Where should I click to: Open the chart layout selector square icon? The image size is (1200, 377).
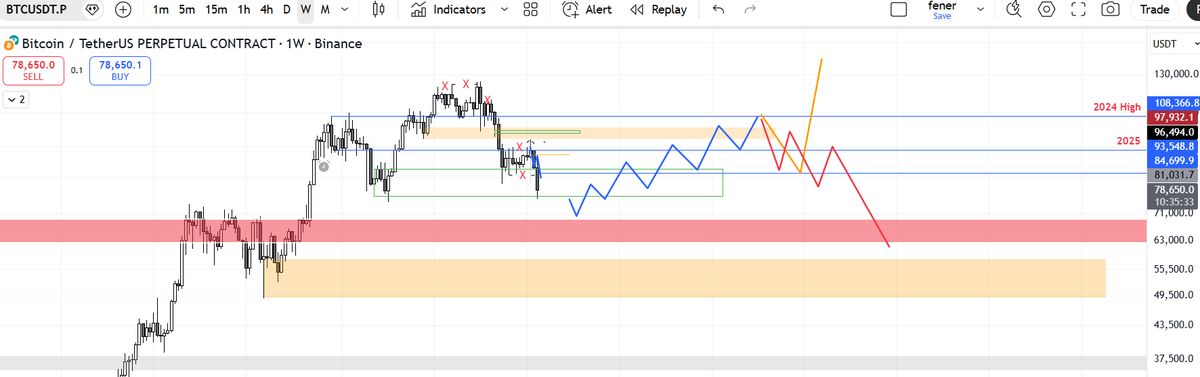point(899,9)
